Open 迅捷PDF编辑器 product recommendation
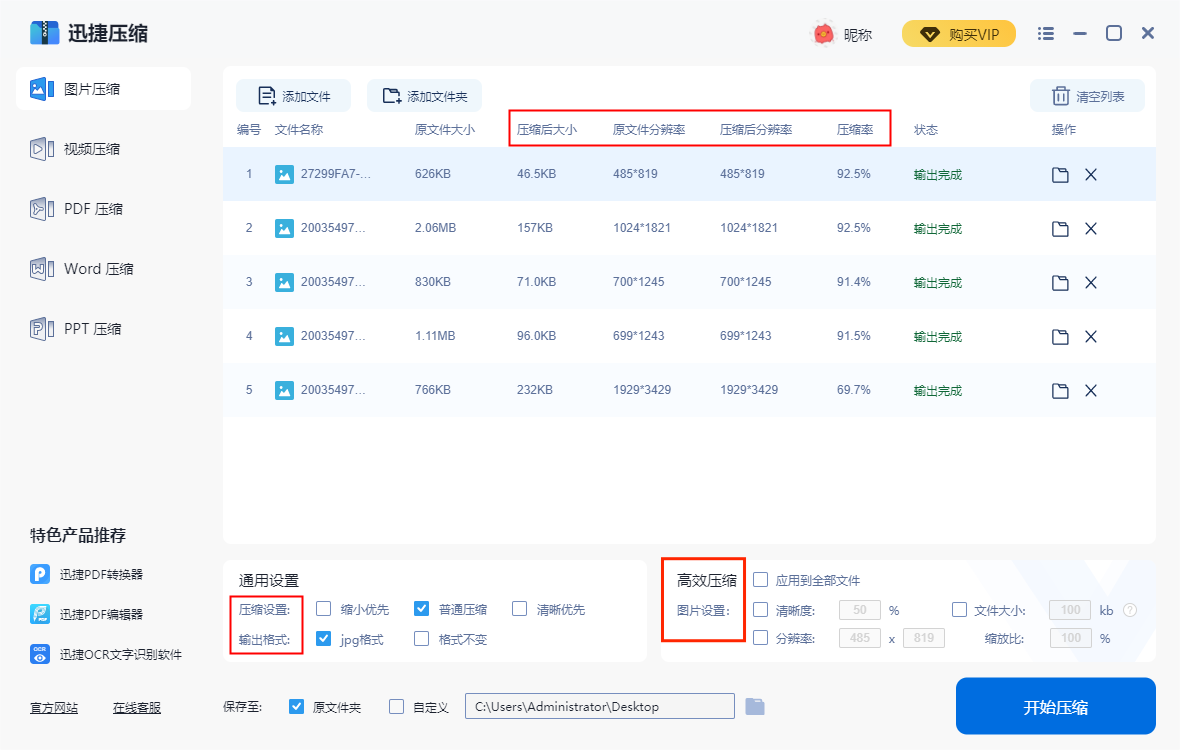The width and height of the screenshot is (1180, 750). 87,614
